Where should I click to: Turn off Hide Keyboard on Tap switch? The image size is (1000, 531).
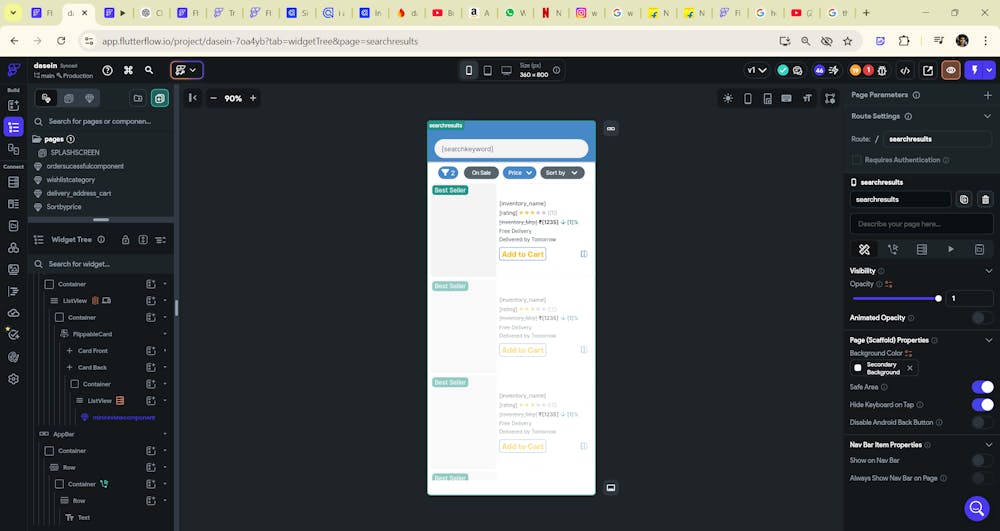click(982, 405)
